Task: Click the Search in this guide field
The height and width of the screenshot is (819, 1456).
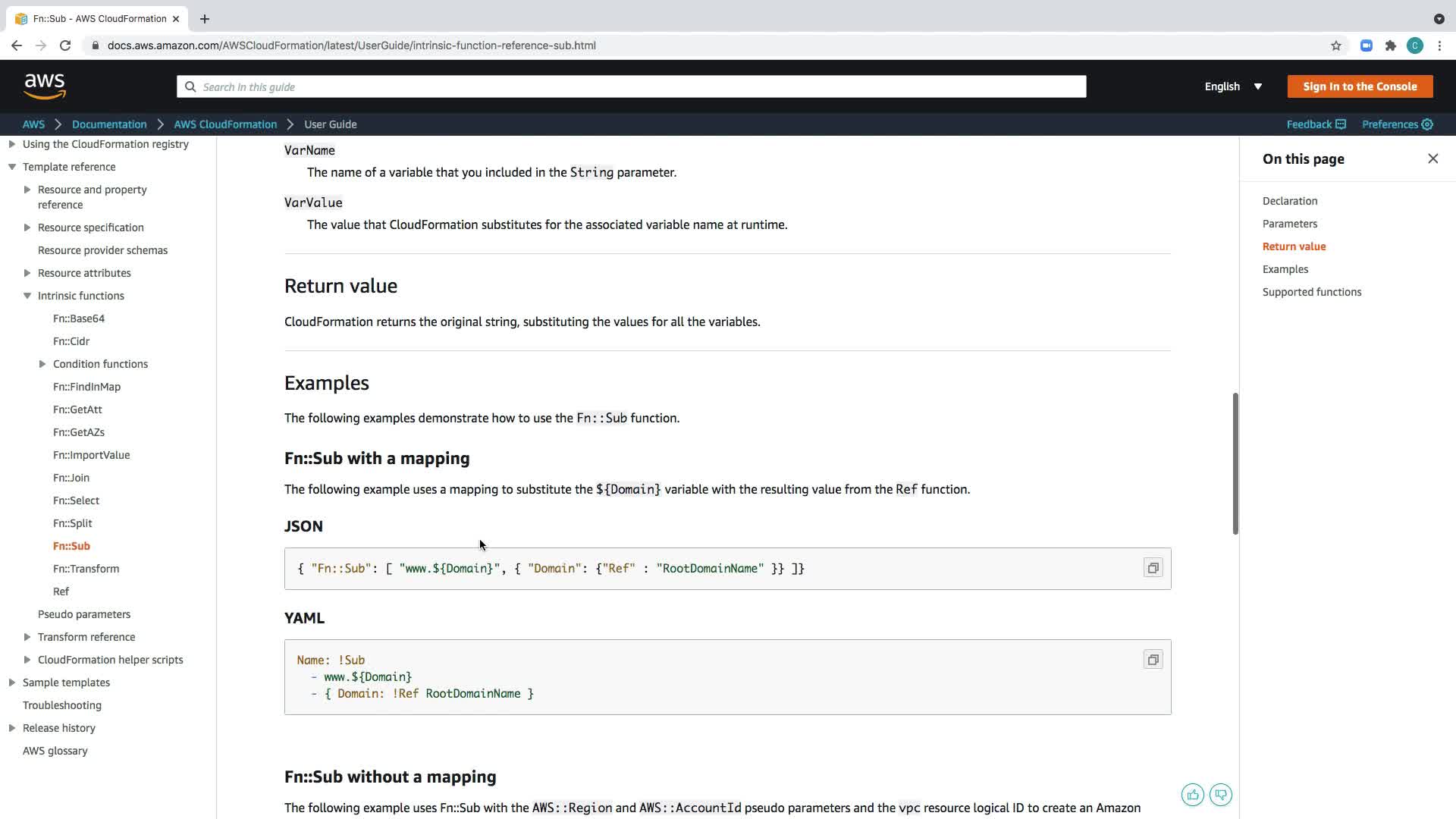Action: (x=631, y=86)
